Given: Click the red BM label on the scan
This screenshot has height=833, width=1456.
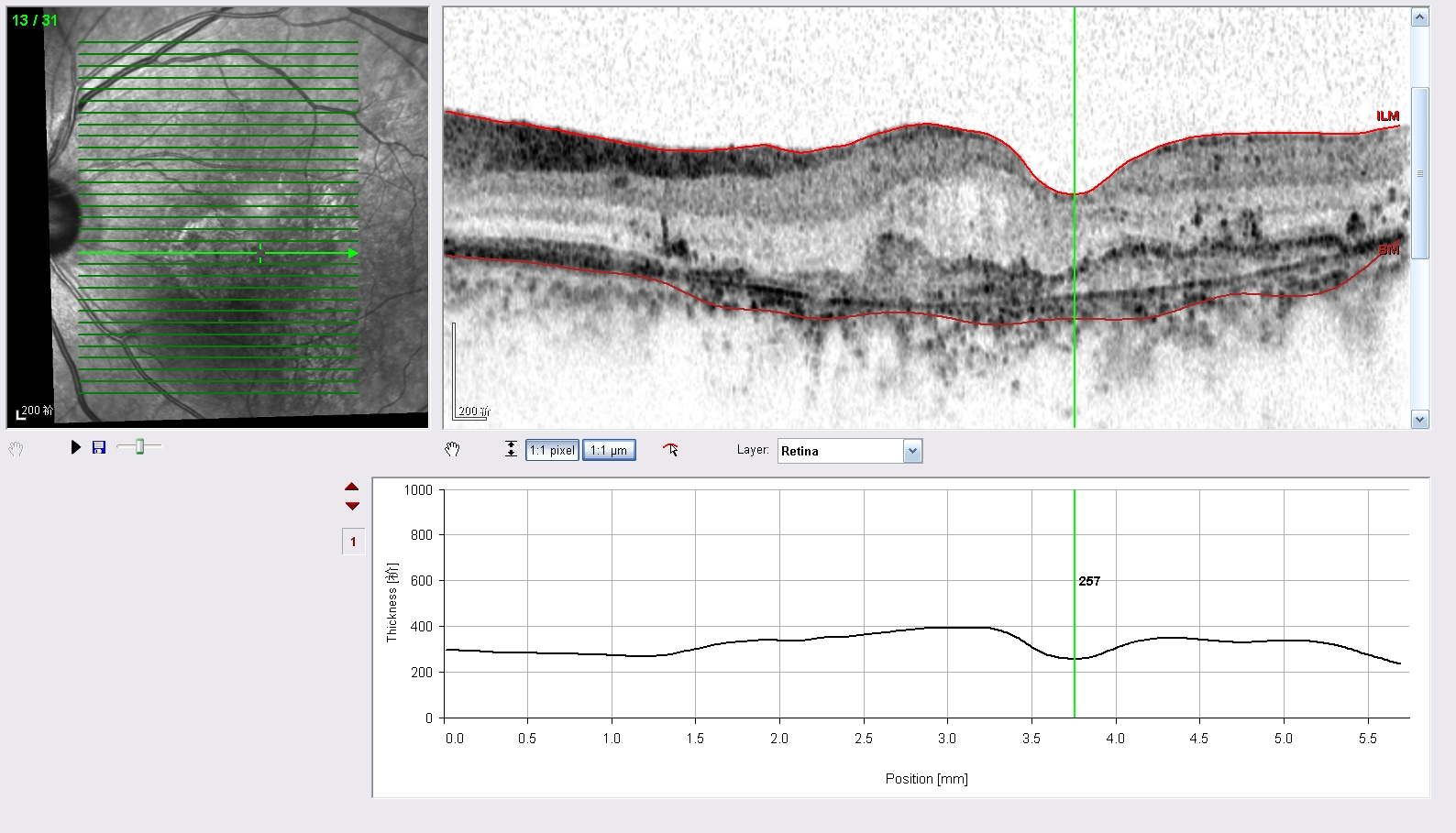Looking at the screenshot, I should pos(1389,249).
